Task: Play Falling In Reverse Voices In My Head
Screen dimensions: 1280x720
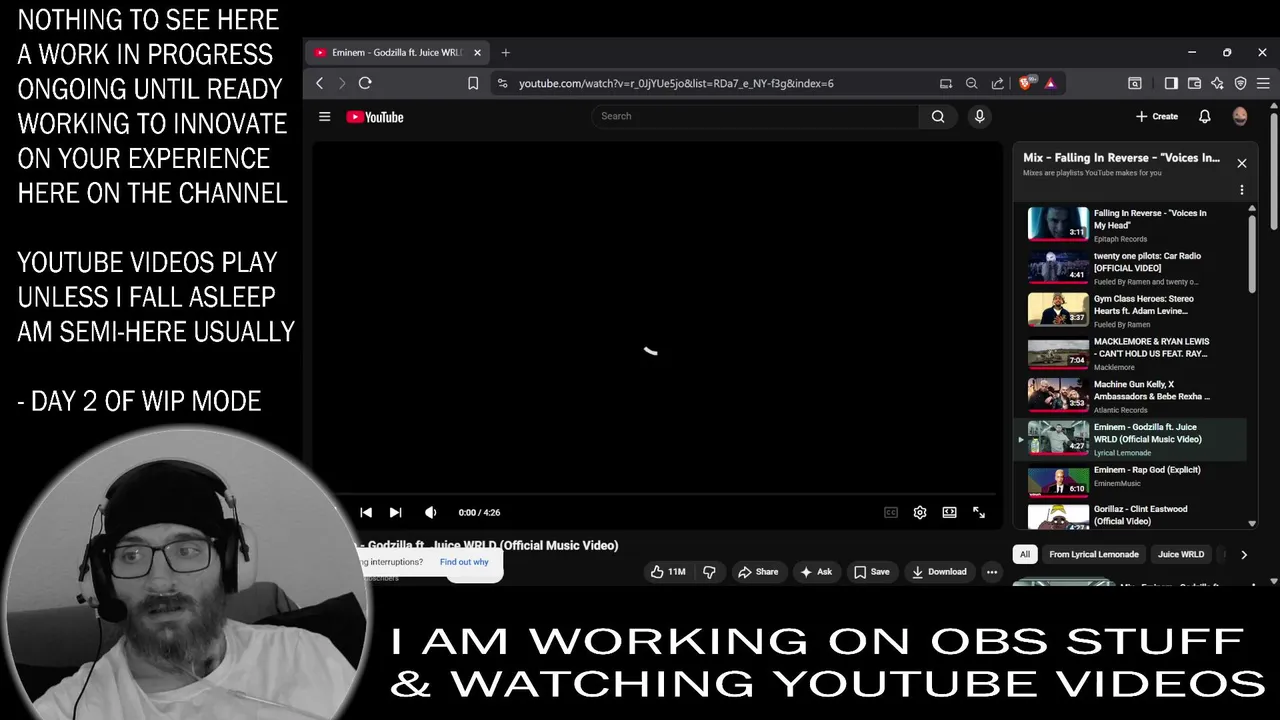Action: pyautogui.click(x=1130, y=224)
